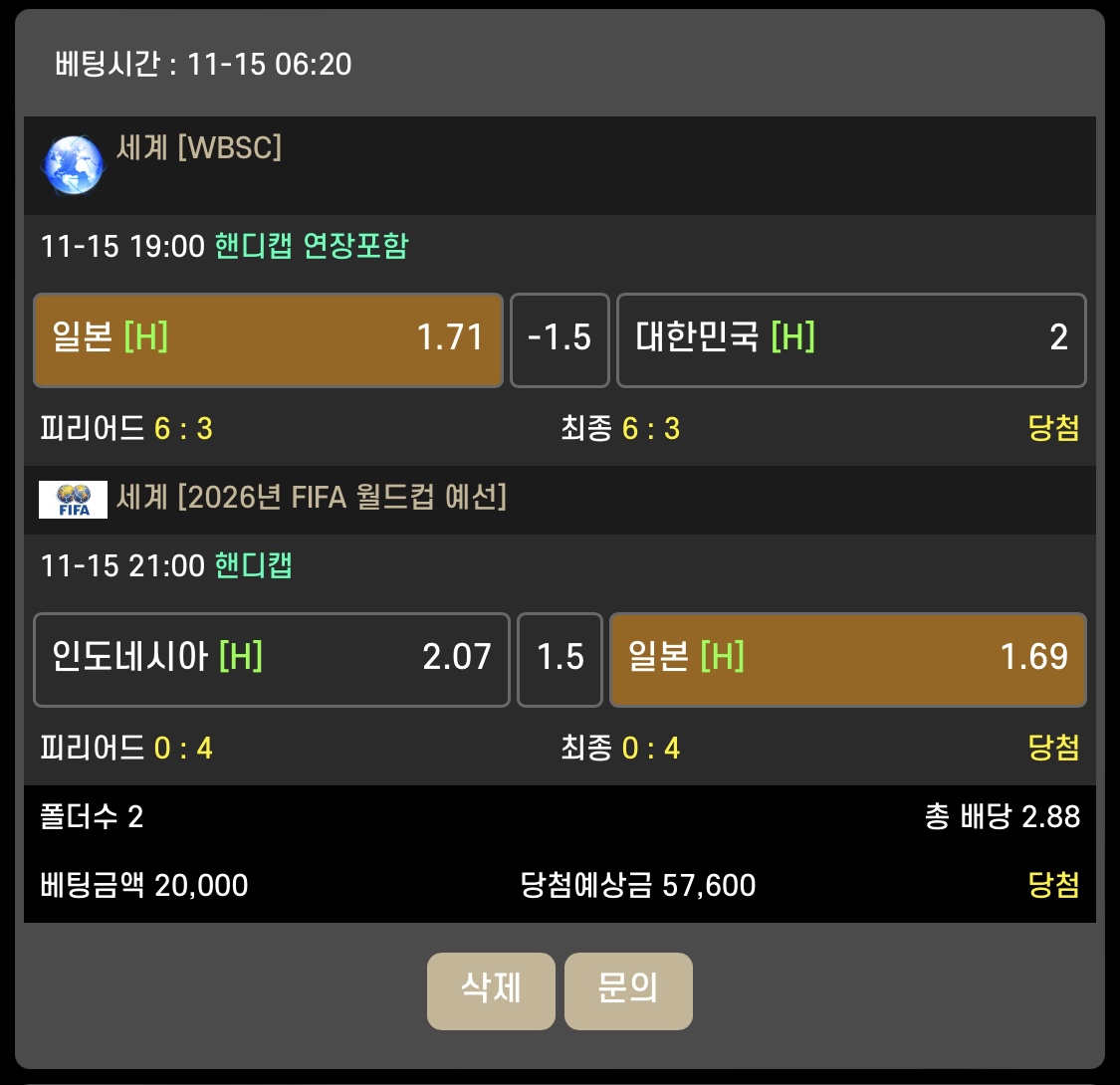Click the 최종 0 : 4 final score

pyautogui.click(x=620, y=749)
